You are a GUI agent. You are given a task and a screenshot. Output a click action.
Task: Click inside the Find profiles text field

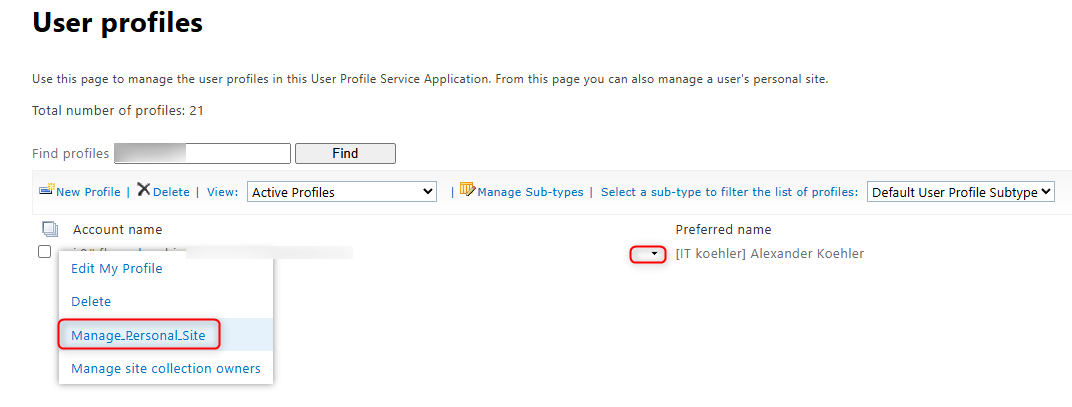203,153
